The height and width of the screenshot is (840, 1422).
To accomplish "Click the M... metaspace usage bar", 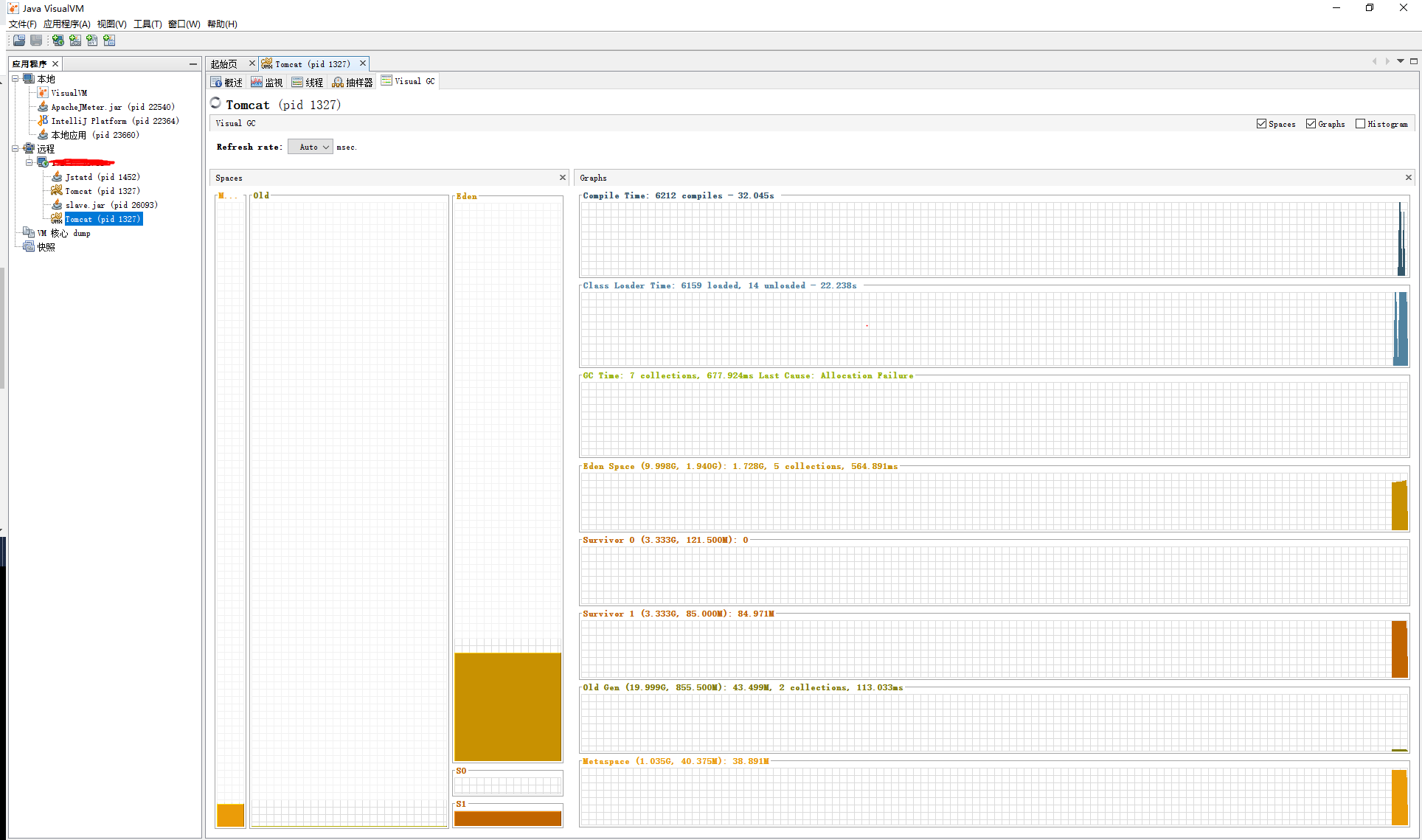I will click(x=230, y=816).
